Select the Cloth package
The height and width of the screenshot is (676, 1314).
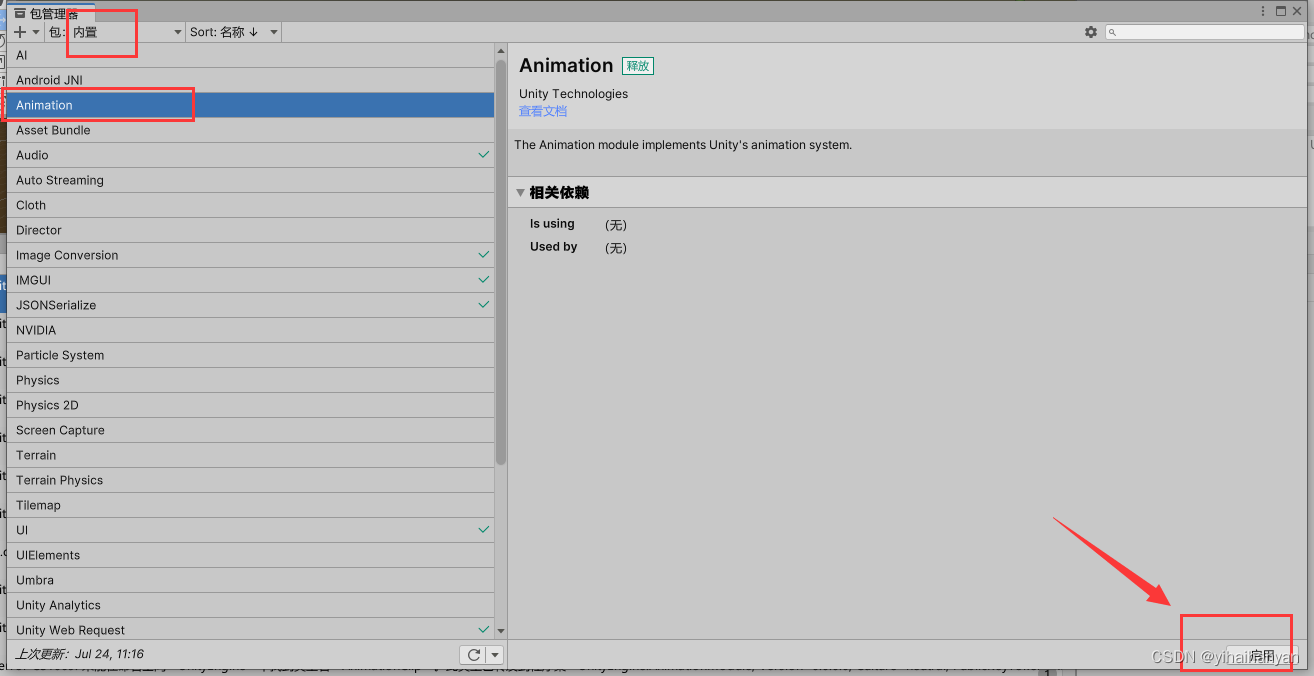[251, 205]
